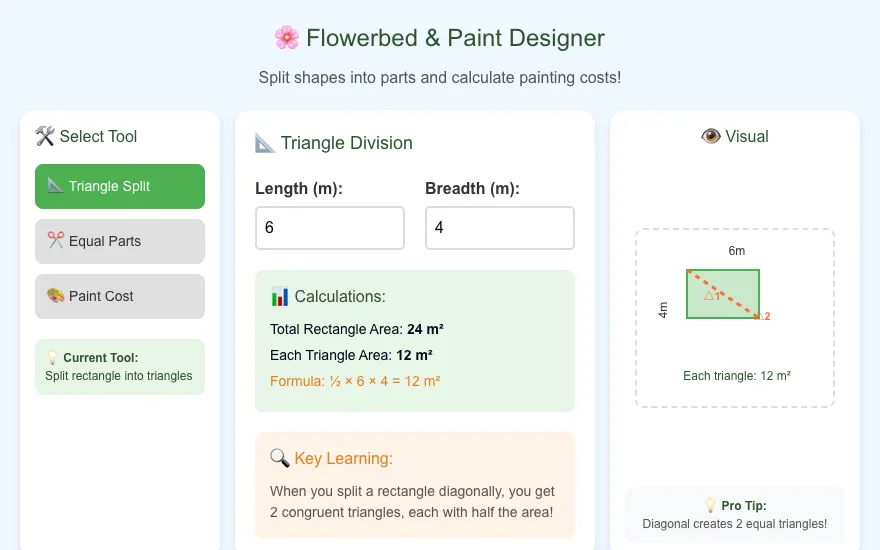Click the triangle ruler icon in Triangle Division heading

(265, 143)
